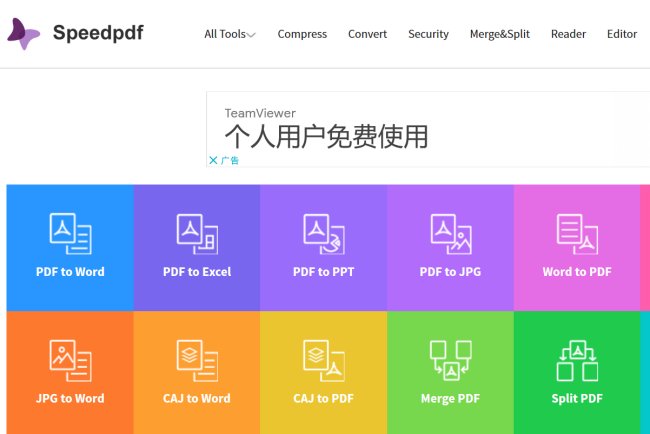Open the Split PDF tool icon
The height and width of the screenshot is (434, 650).
click(x=577, y=361)
